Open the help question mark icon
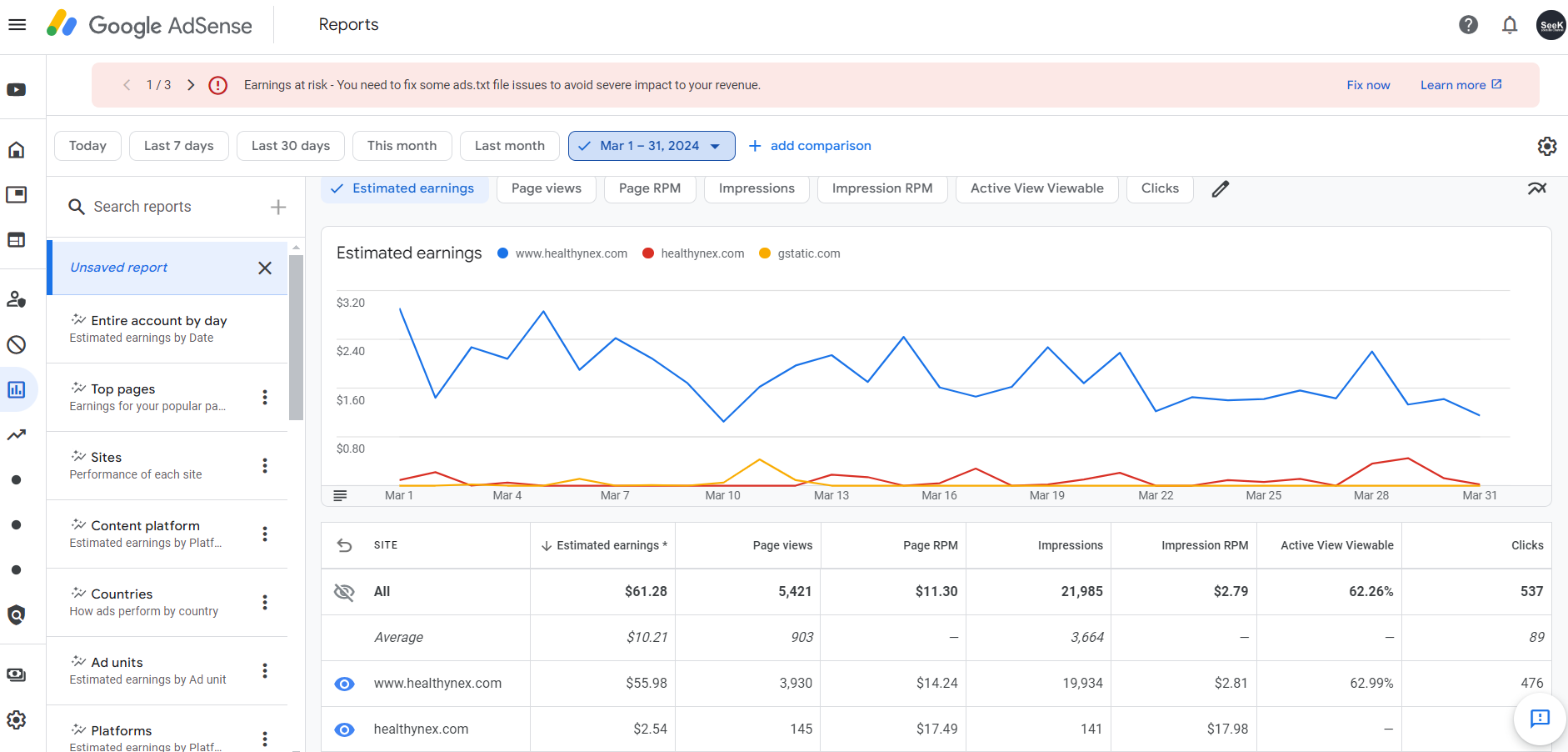Image resolution: width=1568 pixels, height=752 pixels. coord(1469,25)
